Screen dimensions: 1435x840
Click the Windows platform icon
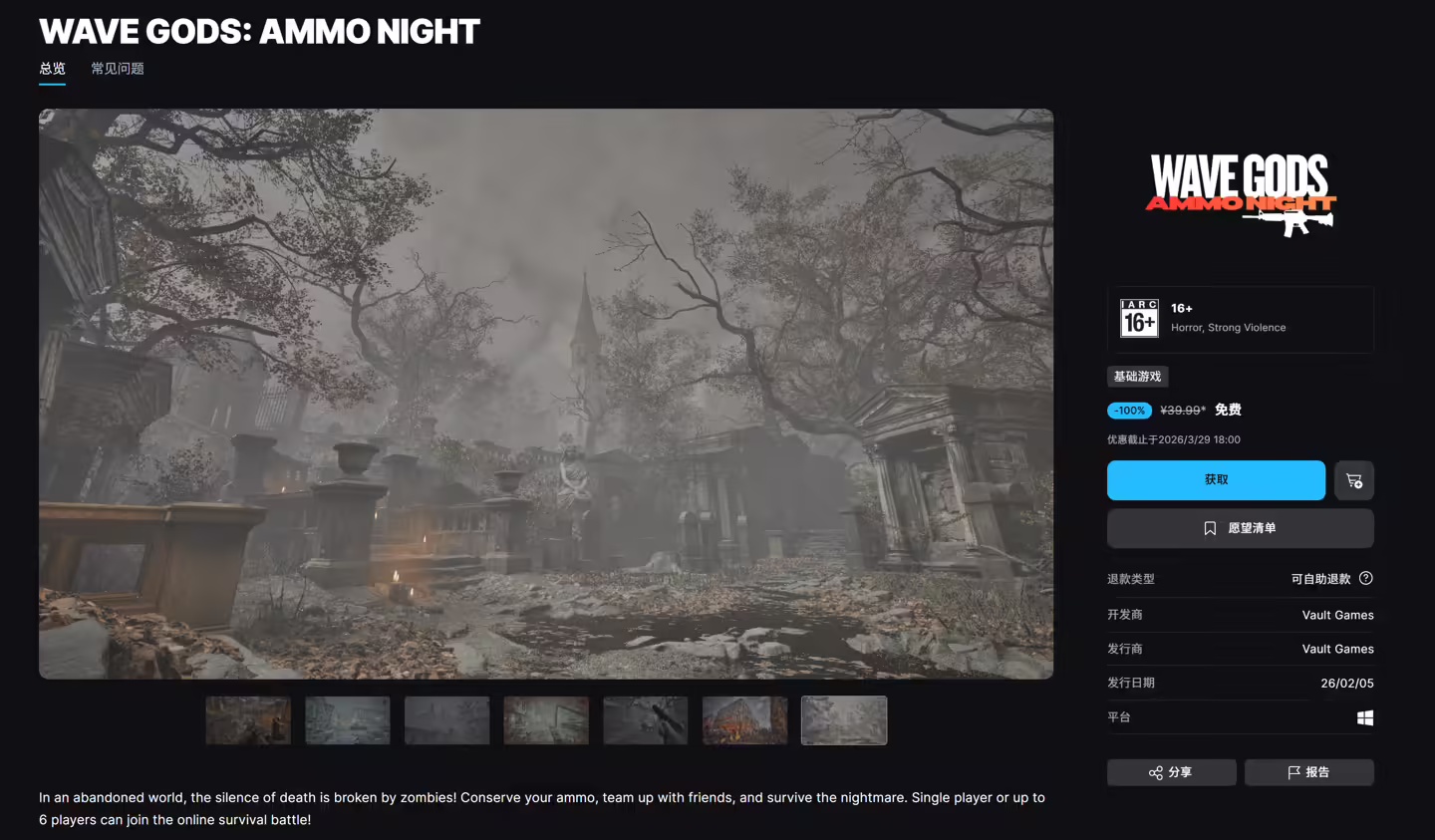1365,717
